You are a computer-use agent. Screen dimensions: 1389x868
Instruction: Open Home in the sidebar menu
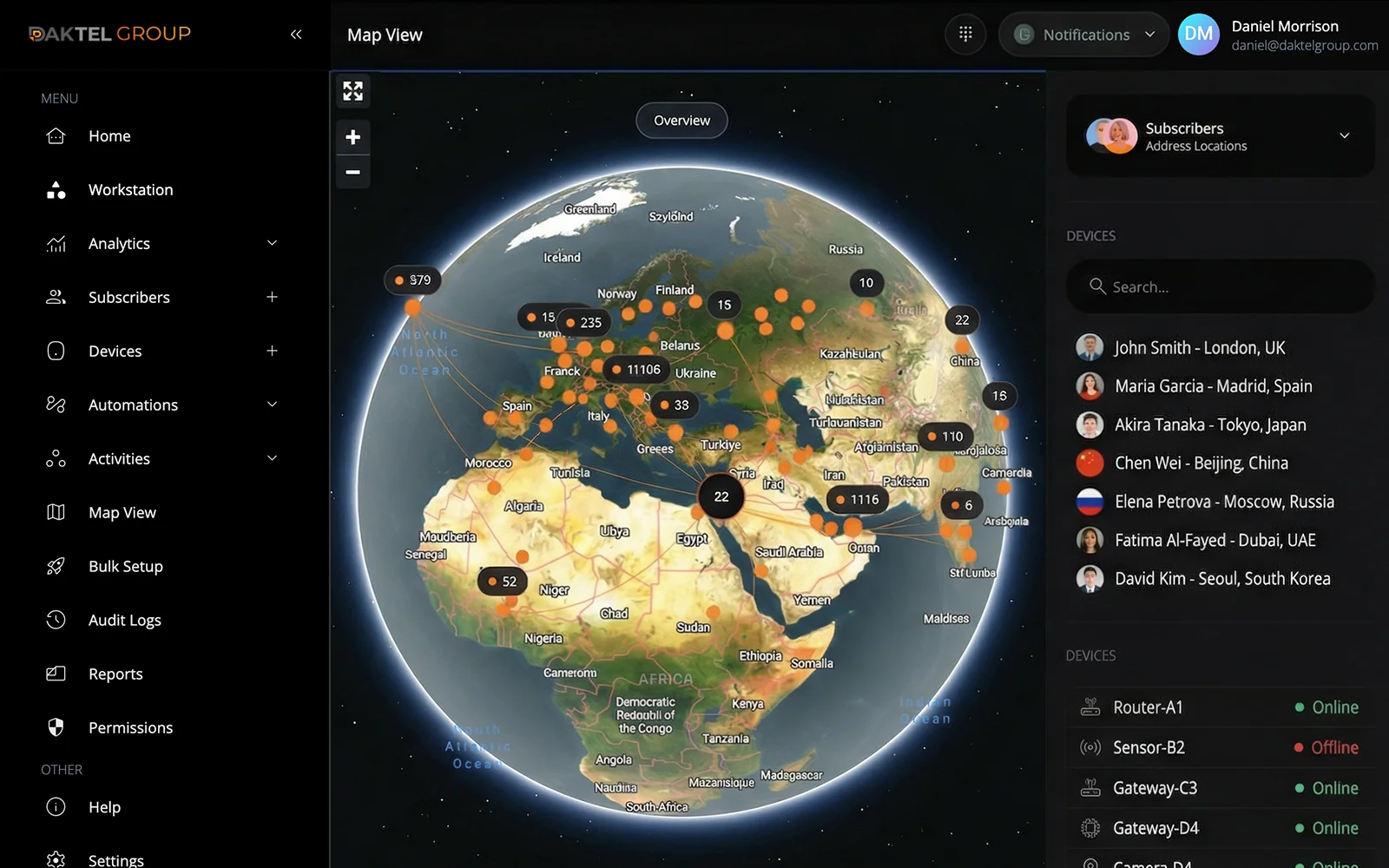point(109,136)
